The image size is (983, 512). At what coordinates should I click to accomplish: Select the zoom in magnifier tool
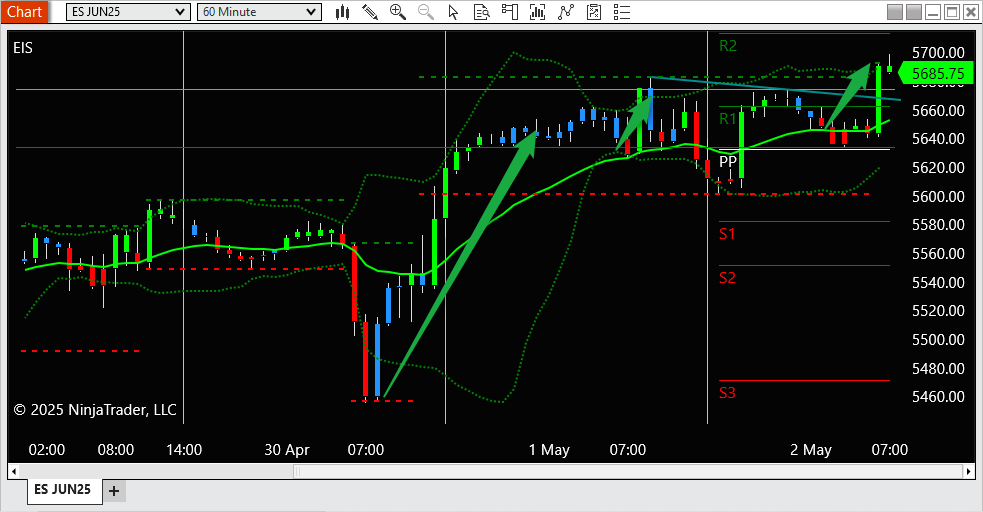pos(397,12)
